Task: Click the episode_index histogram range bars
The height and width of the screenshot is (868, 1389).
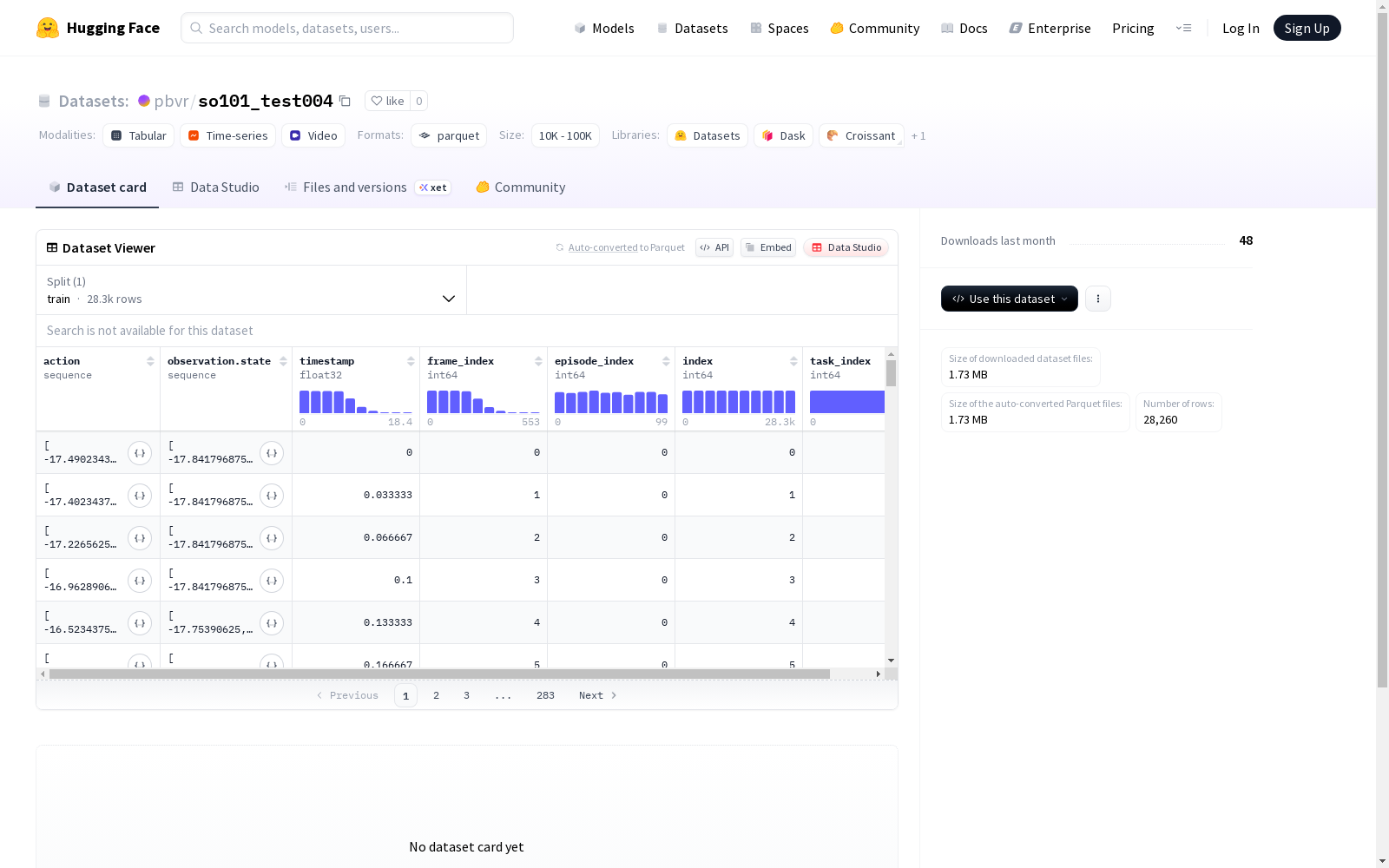Action: (x=611, y=401)
